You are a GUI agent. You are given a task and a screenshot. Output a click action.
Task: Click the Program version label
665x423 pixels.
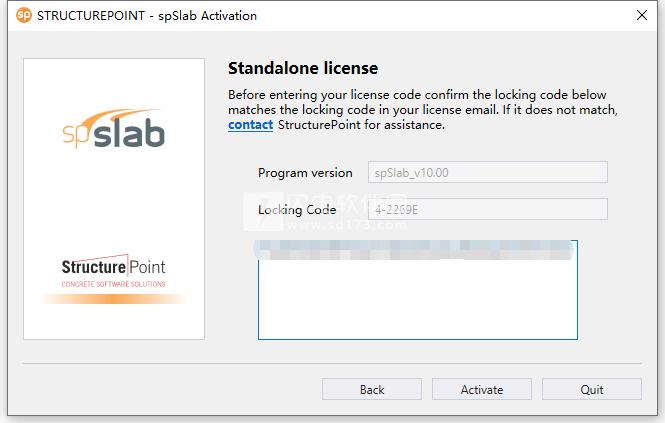pos(305,173)
